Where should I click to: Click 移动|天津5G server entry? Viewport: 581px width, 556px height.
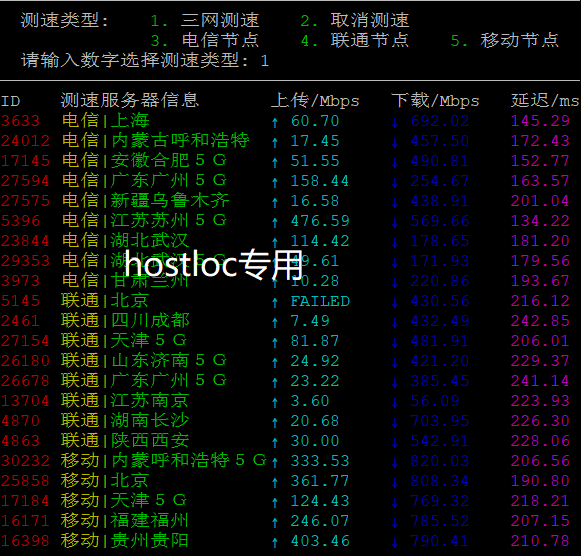tap(124, 501)
